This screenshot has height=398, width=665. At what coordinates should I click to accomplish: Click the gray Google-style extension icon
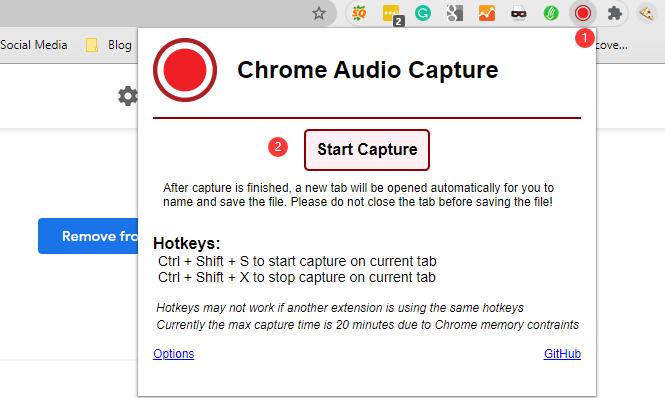(x=454, y=13)
